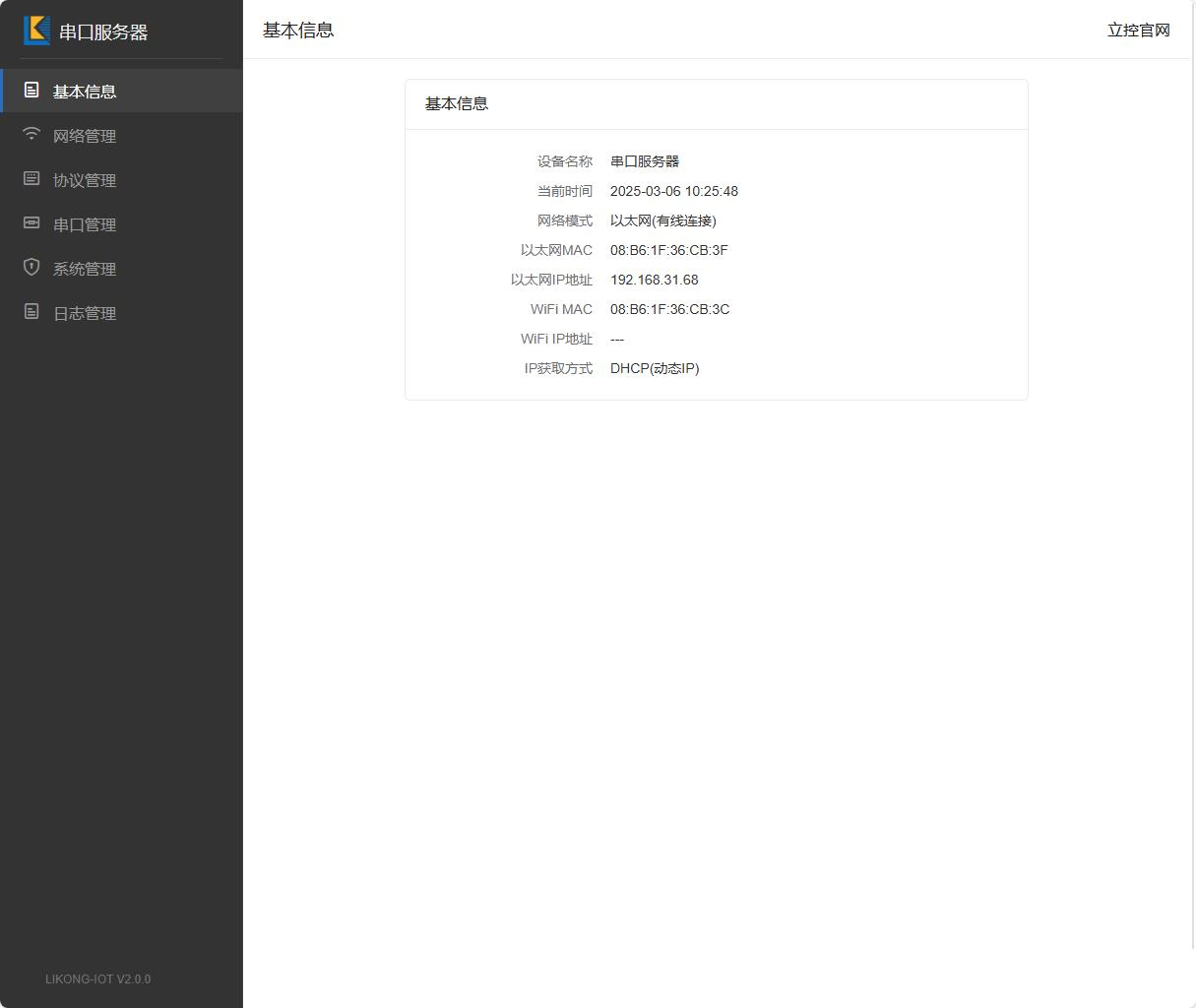Click the WiFi icon beside 网络管理
Screen dimensions: 1196x1008
point(31,134)
